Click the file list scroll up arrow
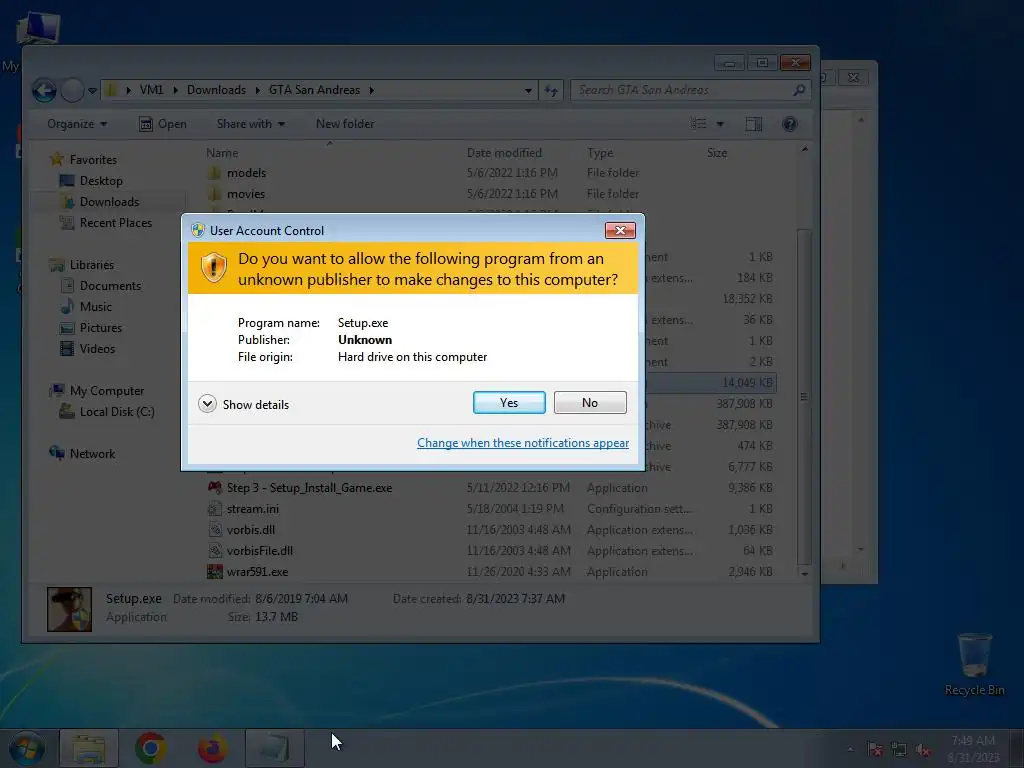The width and height of the screenshot is (1024, 768). pos(805,150)
